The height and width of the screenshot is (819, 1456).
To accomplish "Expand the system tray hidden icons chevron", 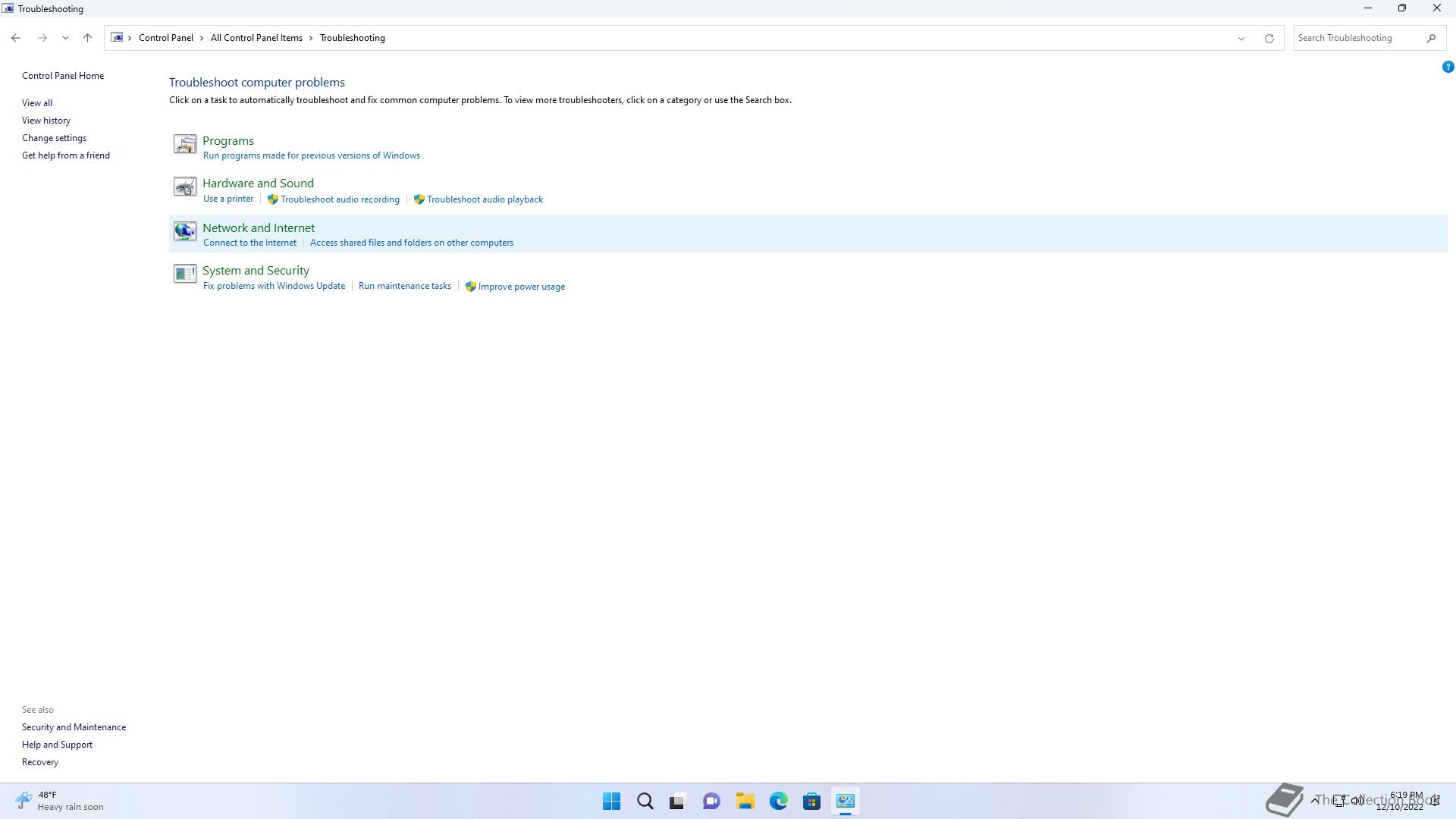I will pyautogui.click(x=1314, y=800).
